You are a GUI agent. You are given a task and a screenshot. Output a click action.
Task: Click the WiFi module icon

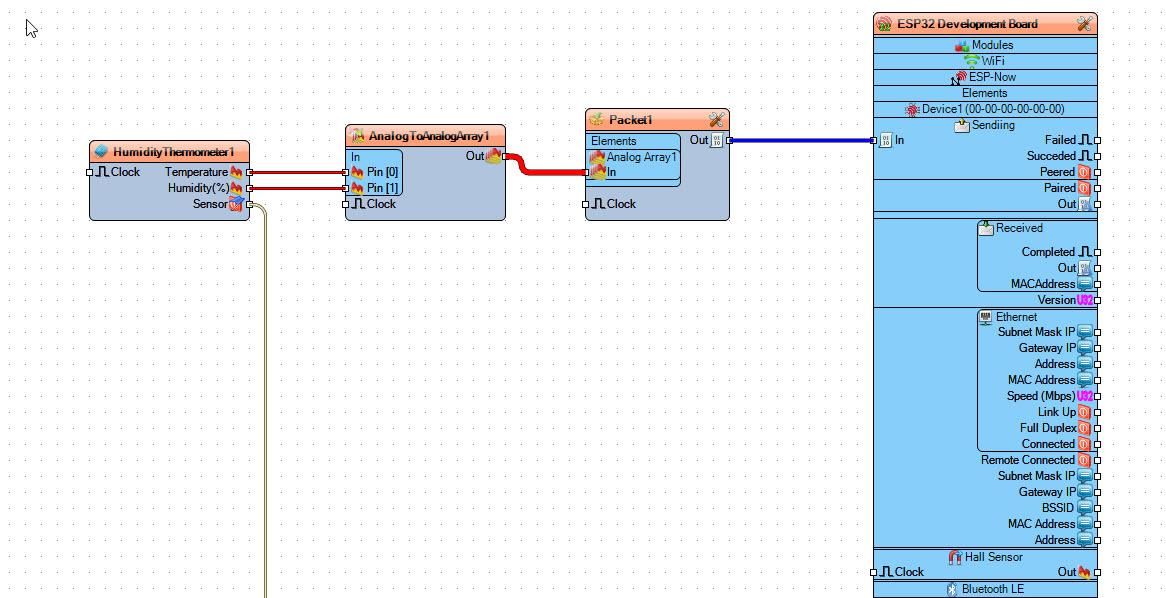tap(971, 61)
